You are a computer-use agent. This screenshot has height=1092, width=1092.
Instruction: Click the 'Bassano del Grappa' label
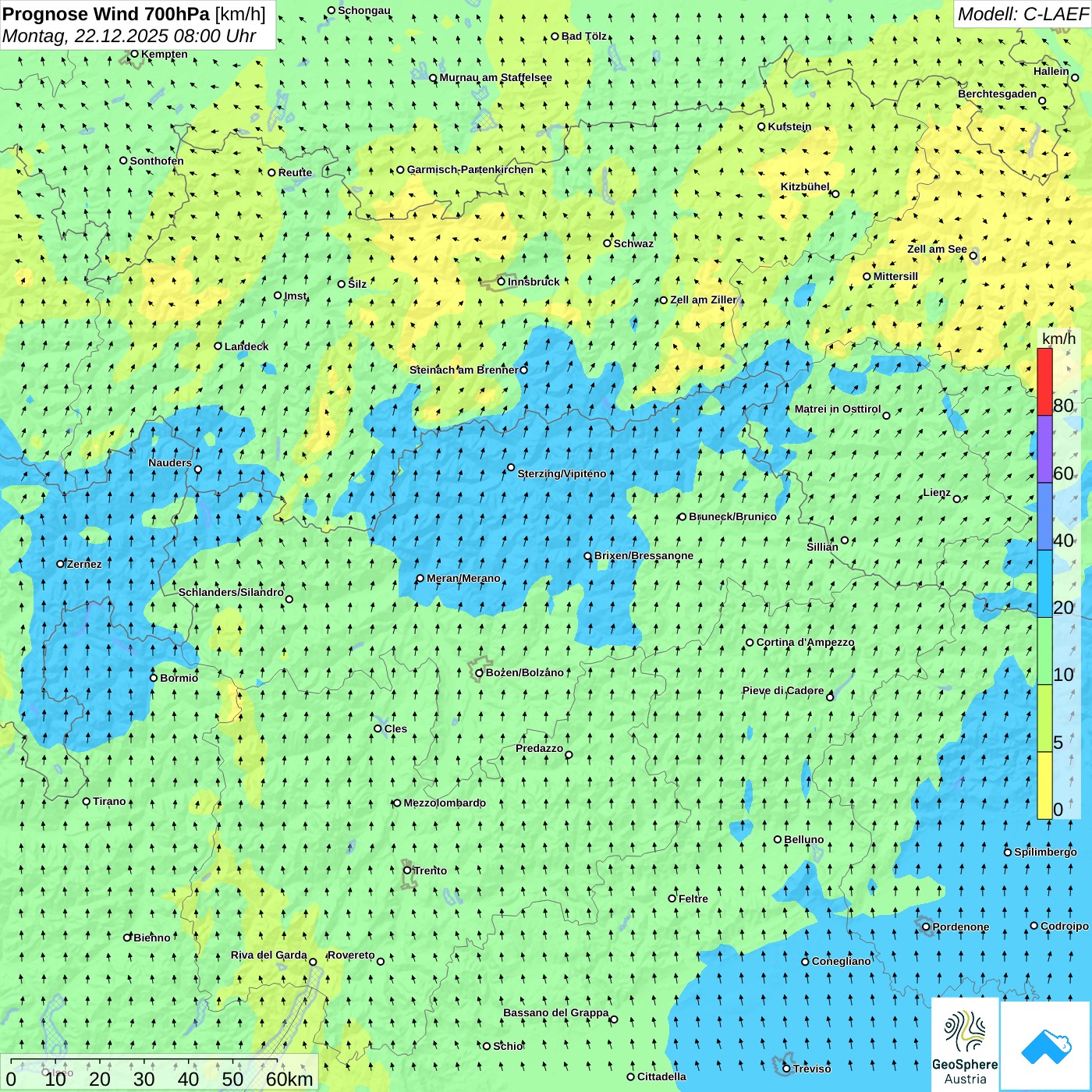pos(556,1012)
